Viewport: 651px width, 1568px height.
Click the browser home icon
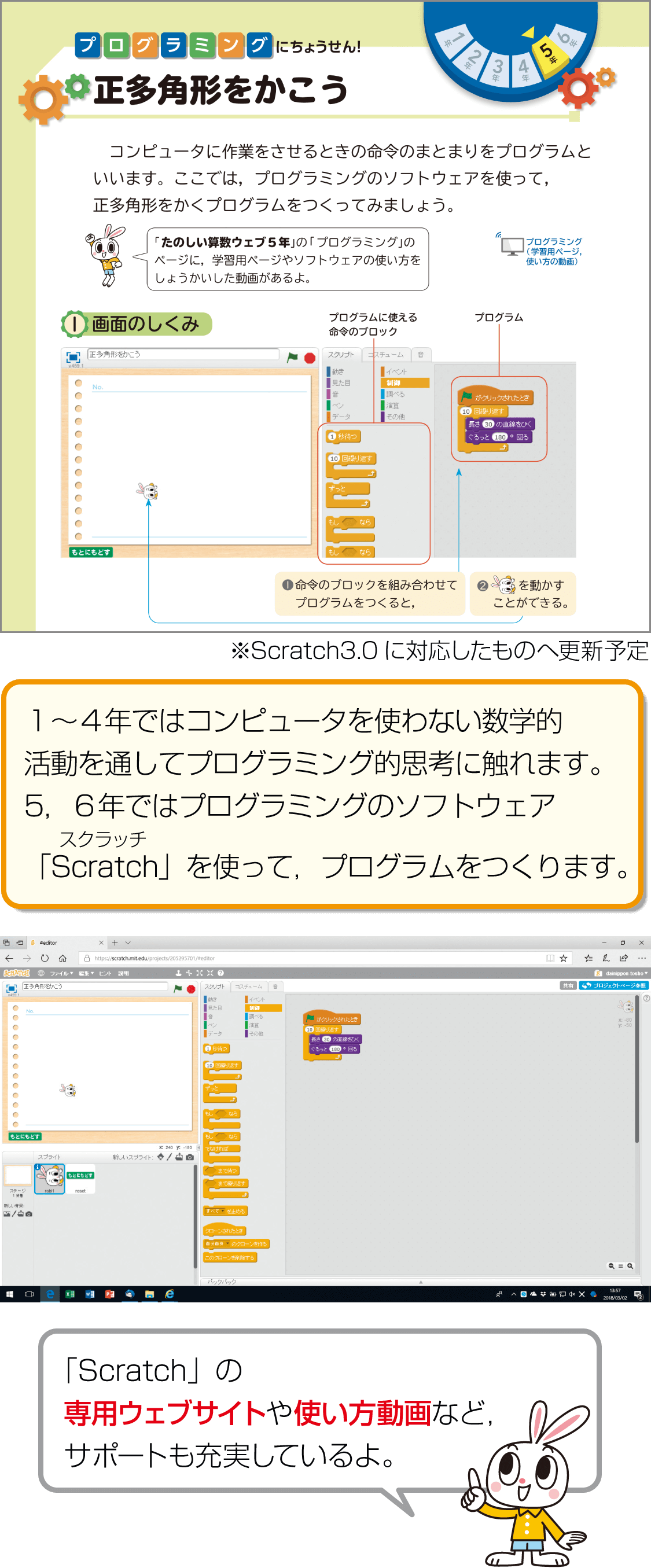pos(62,958)
